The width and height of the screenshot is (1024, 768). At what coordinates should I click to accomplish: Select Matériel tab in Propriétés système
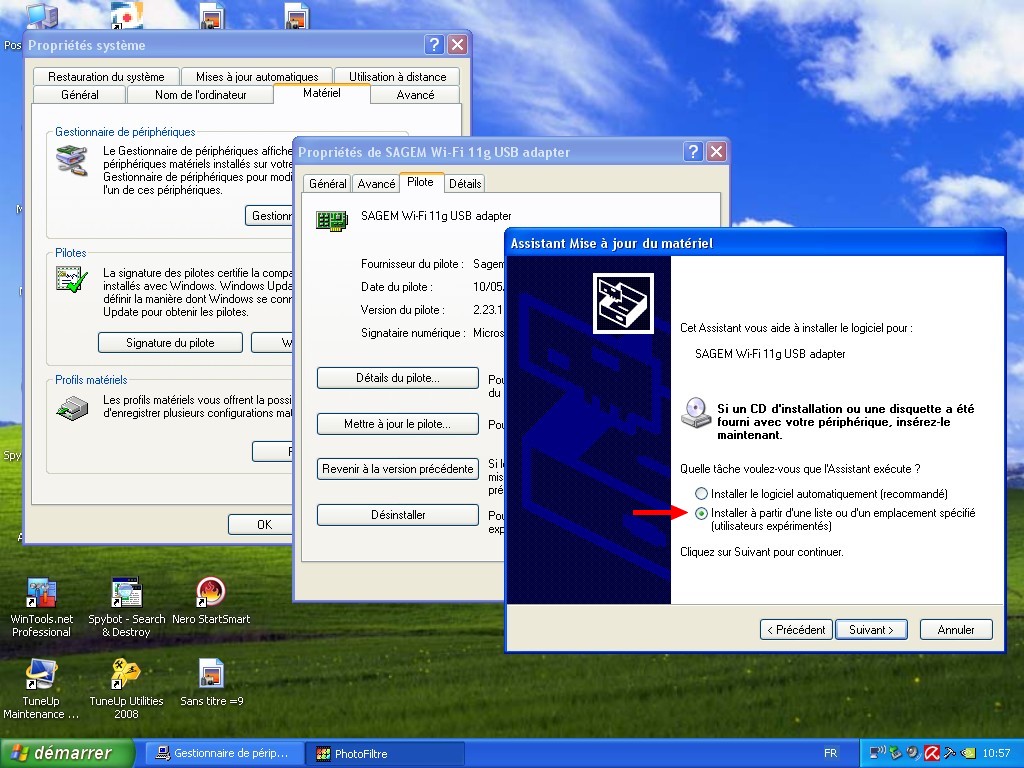point(321,93)
